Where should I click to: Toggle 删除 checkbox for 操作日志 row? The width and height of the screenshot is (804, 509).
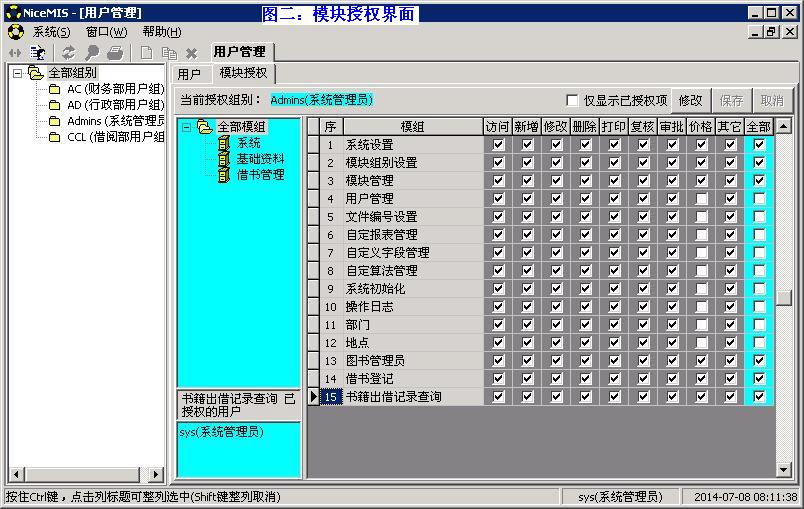[x=585, y=307]
